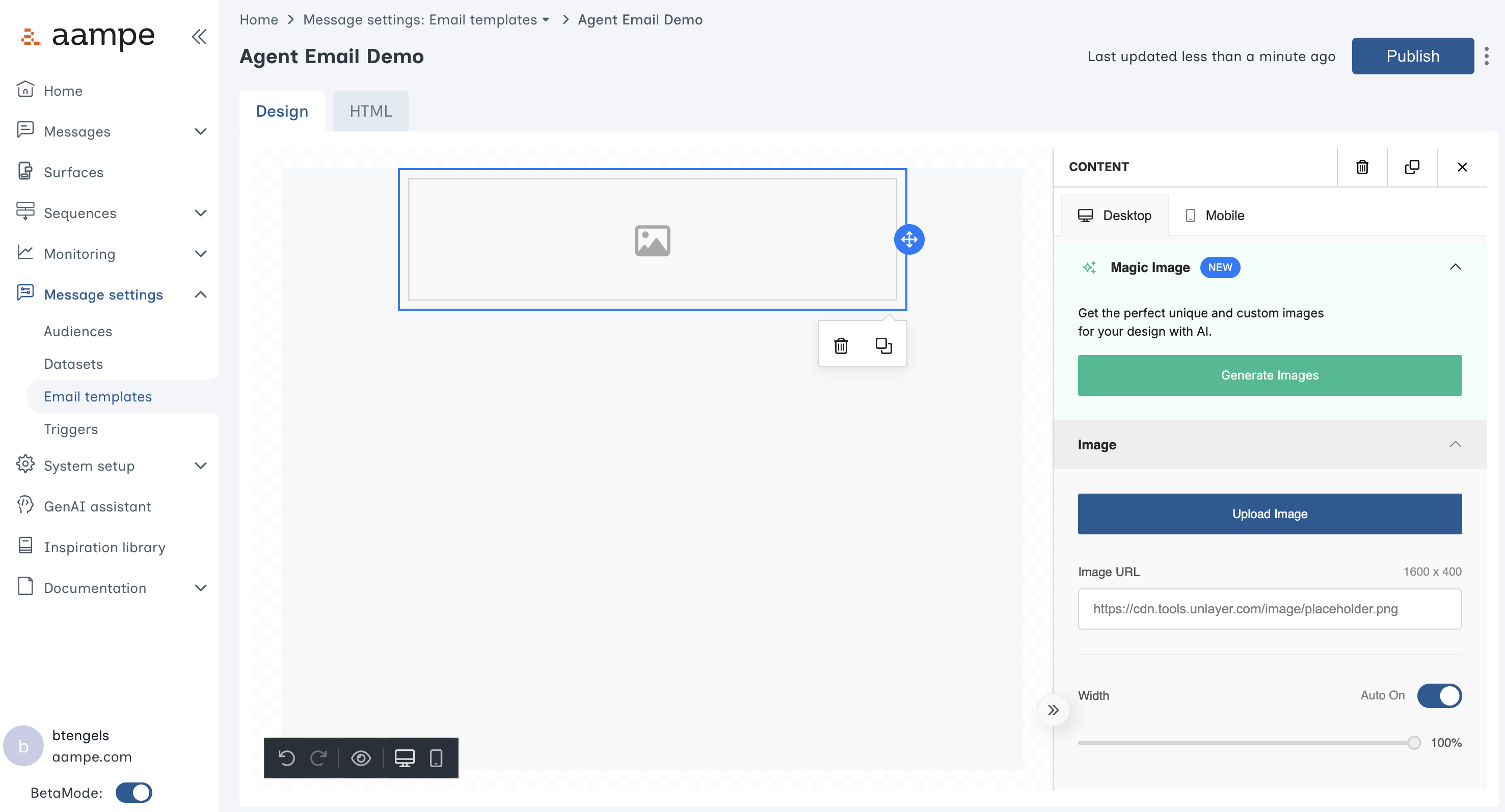Expand the Sequences menu

(200, 213)
